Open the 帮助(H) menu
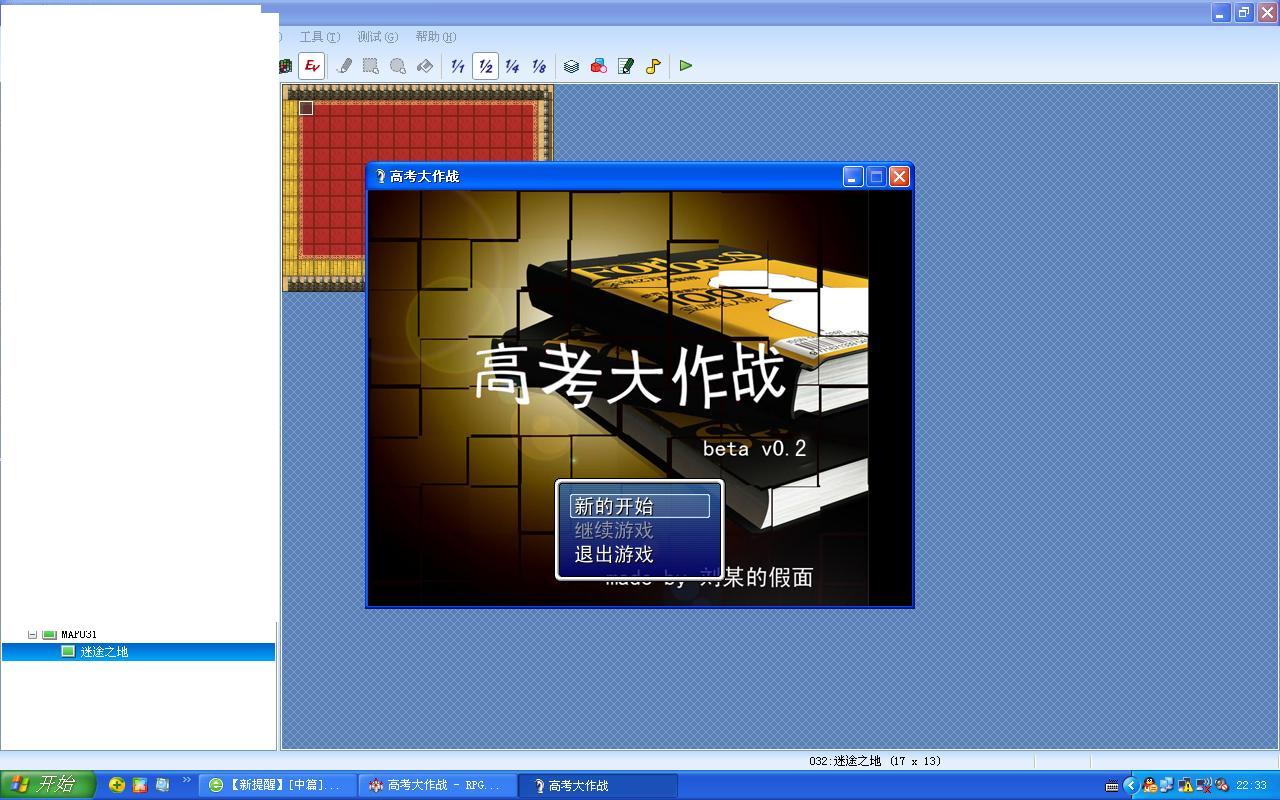 coord(436,37)
